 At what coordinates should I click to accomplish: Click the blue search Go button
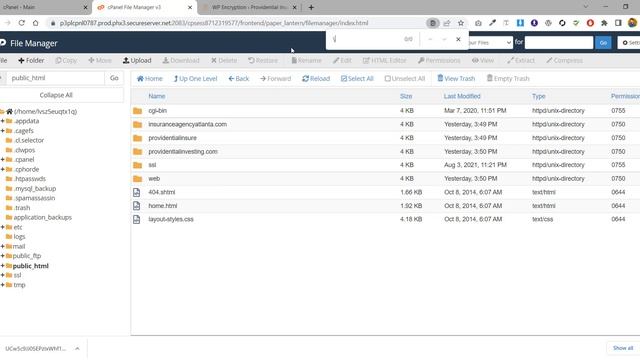603,42
